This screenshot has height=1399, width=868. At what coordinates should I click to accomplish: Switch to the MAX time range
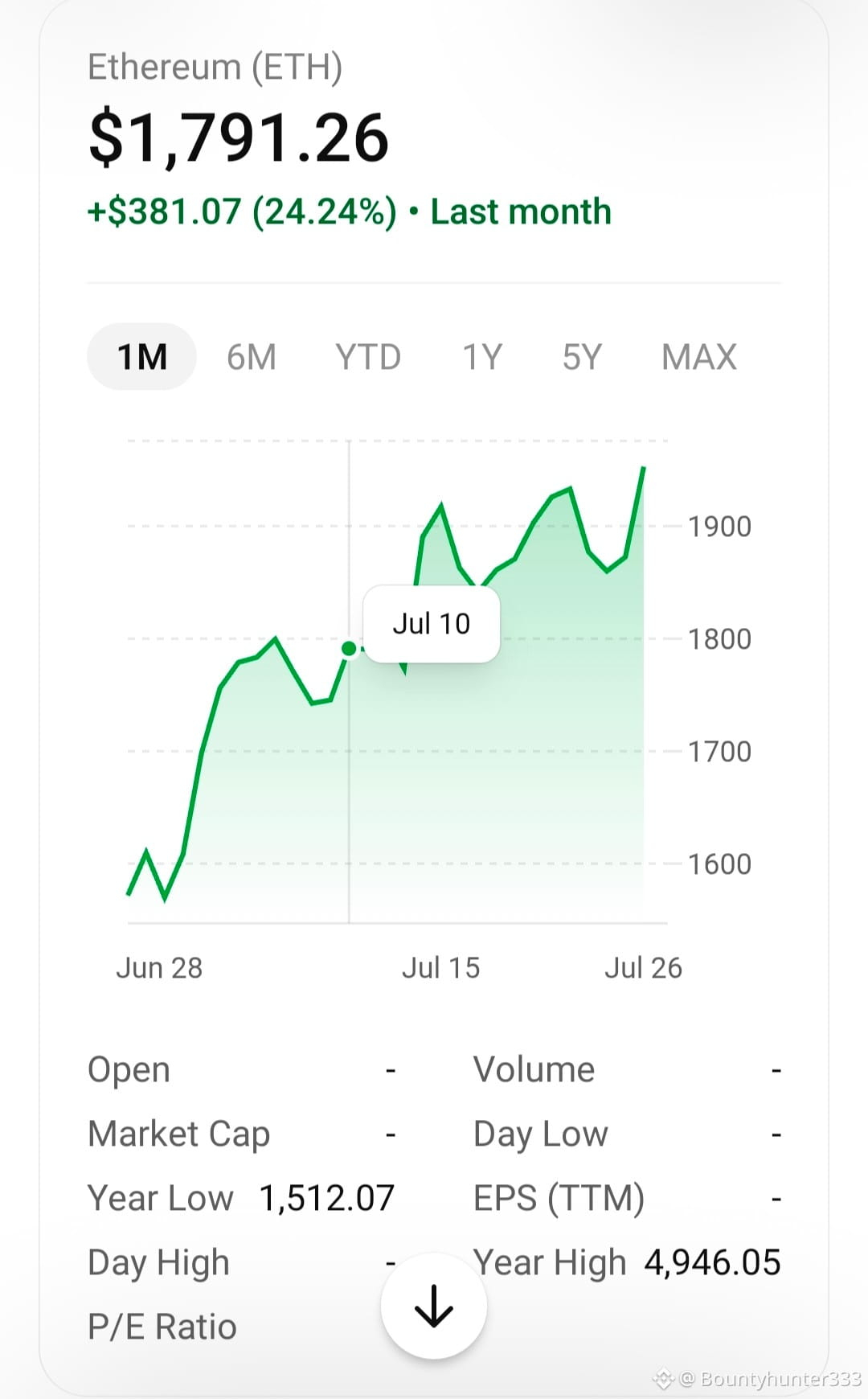coord(699,357)
